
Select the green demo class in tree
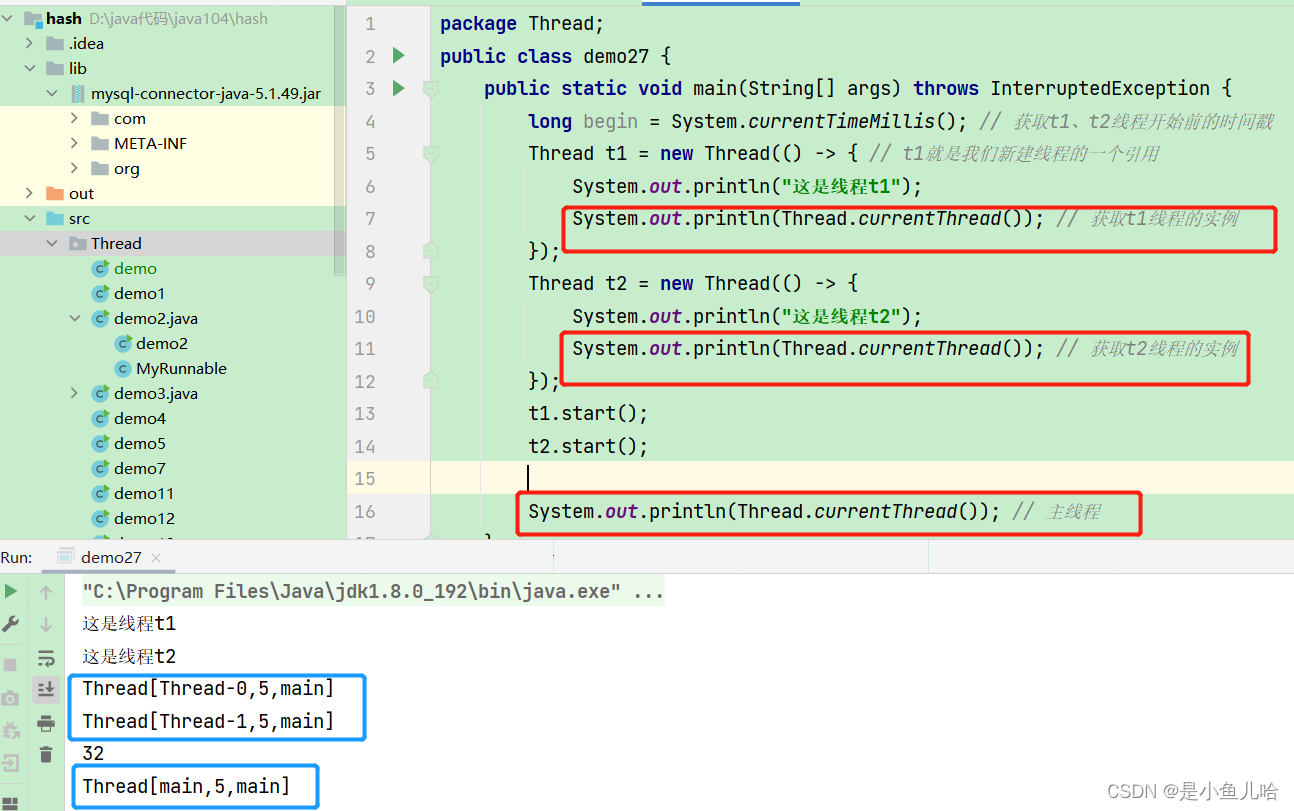click(x=135, y=268)
